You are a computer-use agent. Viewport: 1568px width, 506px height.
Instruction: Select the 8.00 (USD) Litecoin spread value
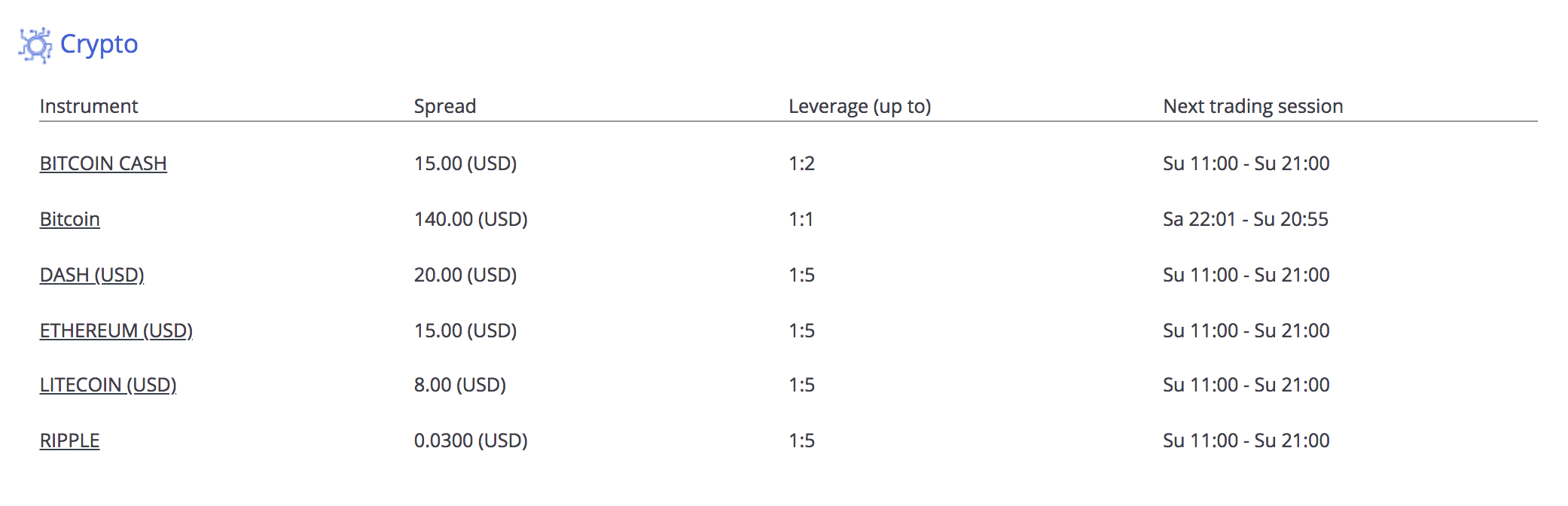460,385
